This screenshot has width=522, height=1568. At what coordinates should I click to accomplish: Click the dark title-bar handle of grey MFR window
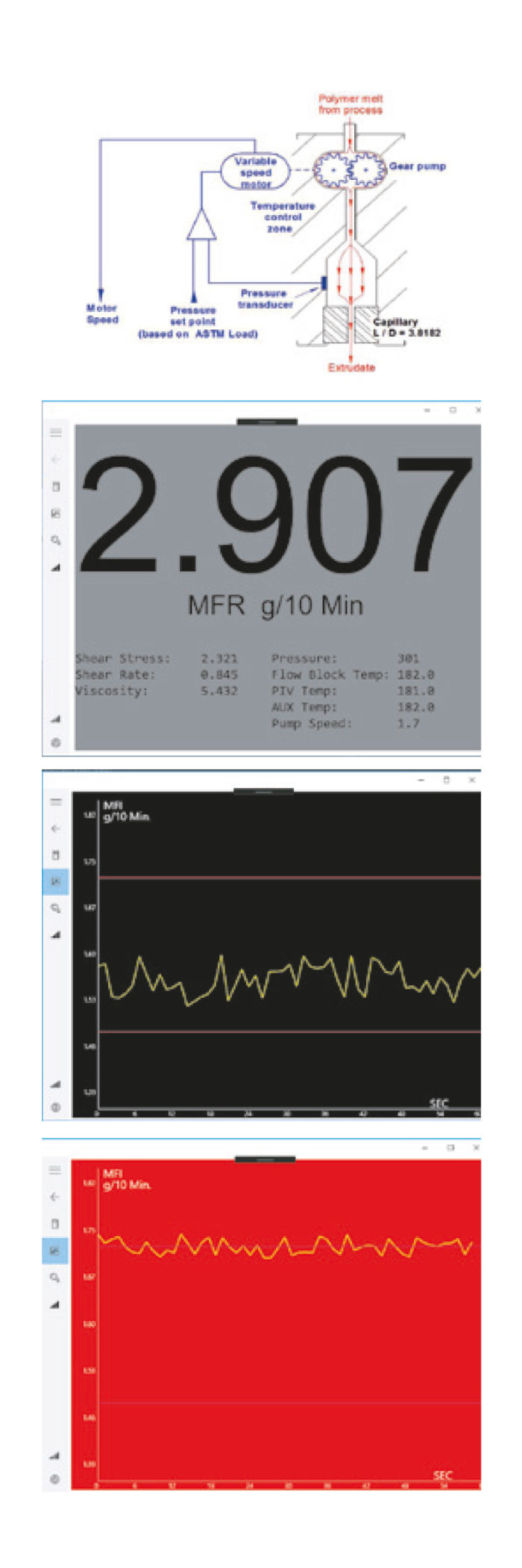[x=267, y=422]
